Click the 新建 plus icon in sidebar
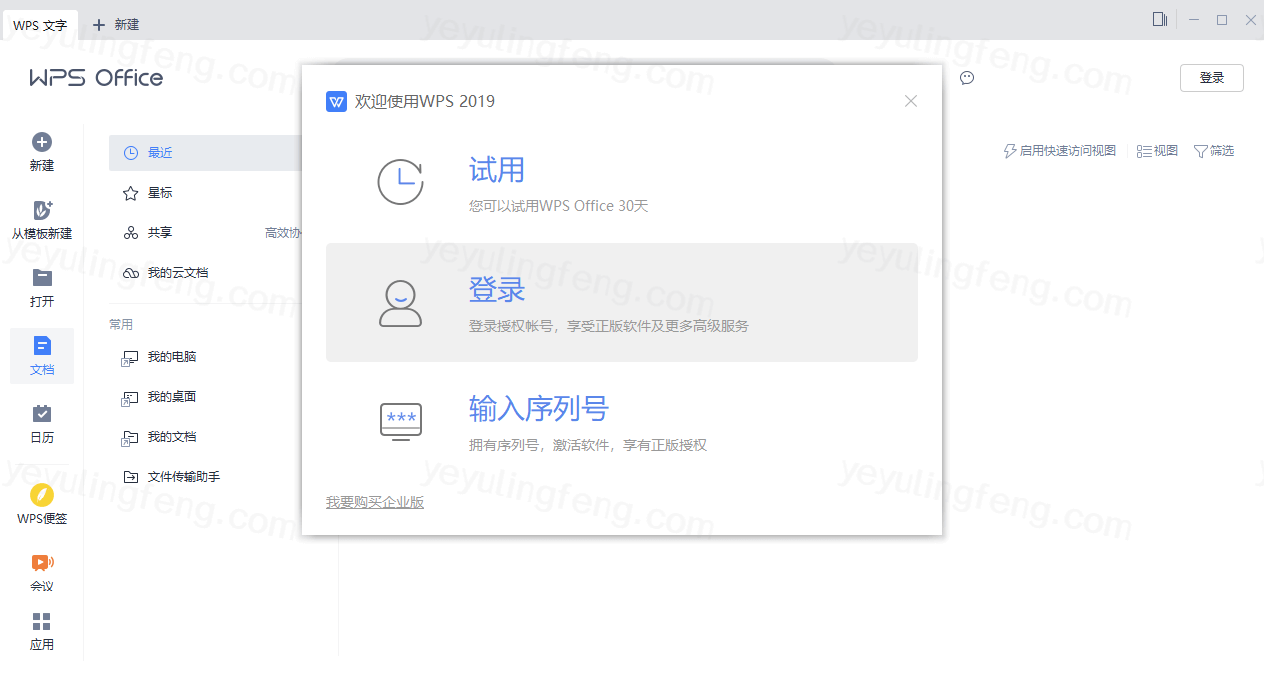 point(42,142)
